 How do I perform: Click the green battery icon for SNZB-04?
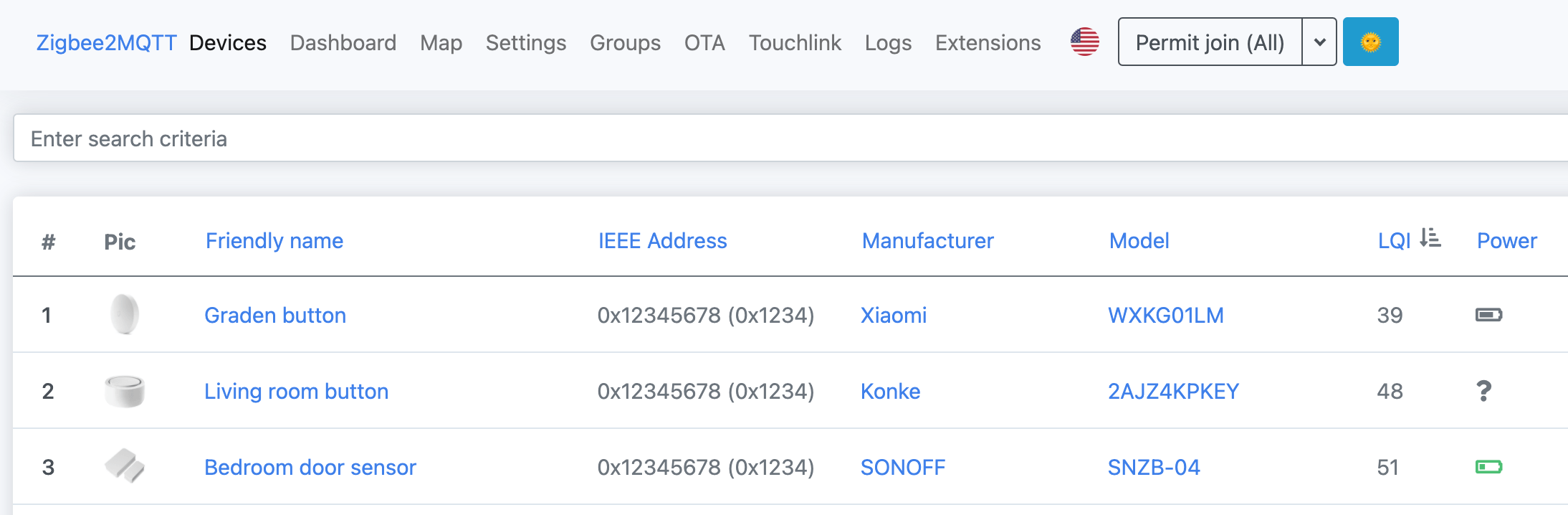(1488, 467)
